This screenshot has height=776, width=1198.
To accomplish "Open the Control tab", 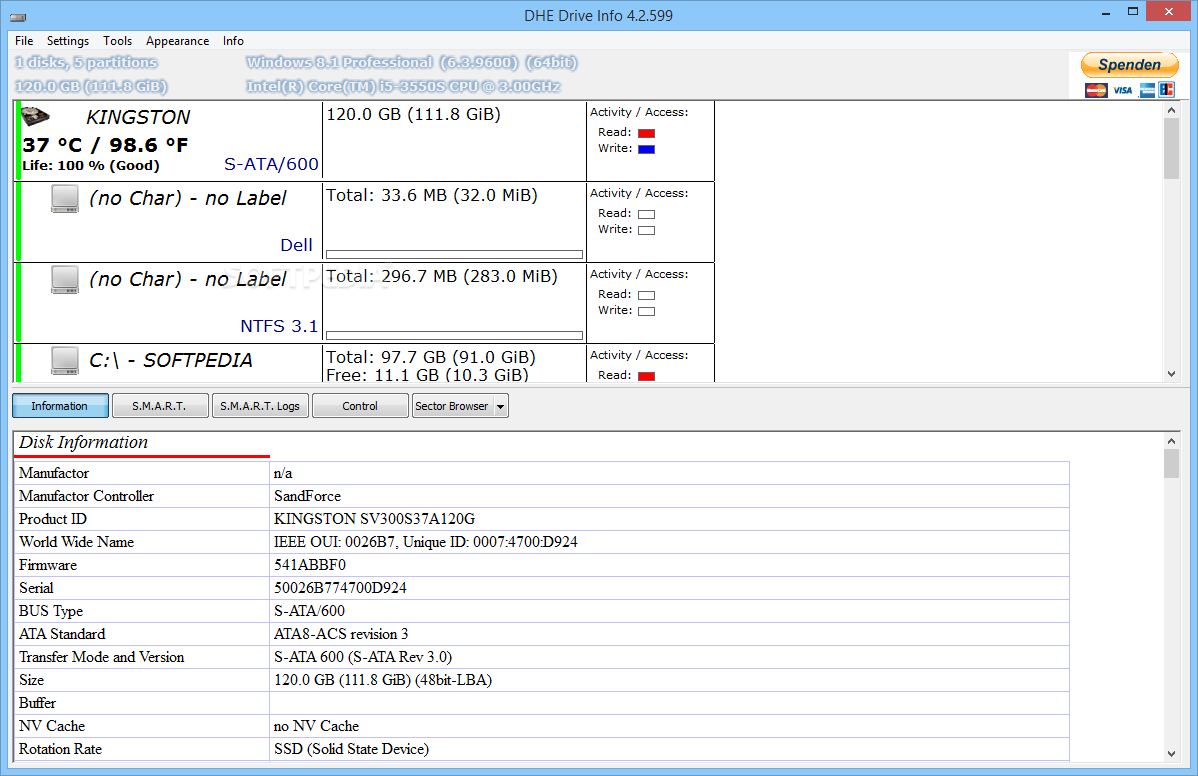I will pos(360,406).
